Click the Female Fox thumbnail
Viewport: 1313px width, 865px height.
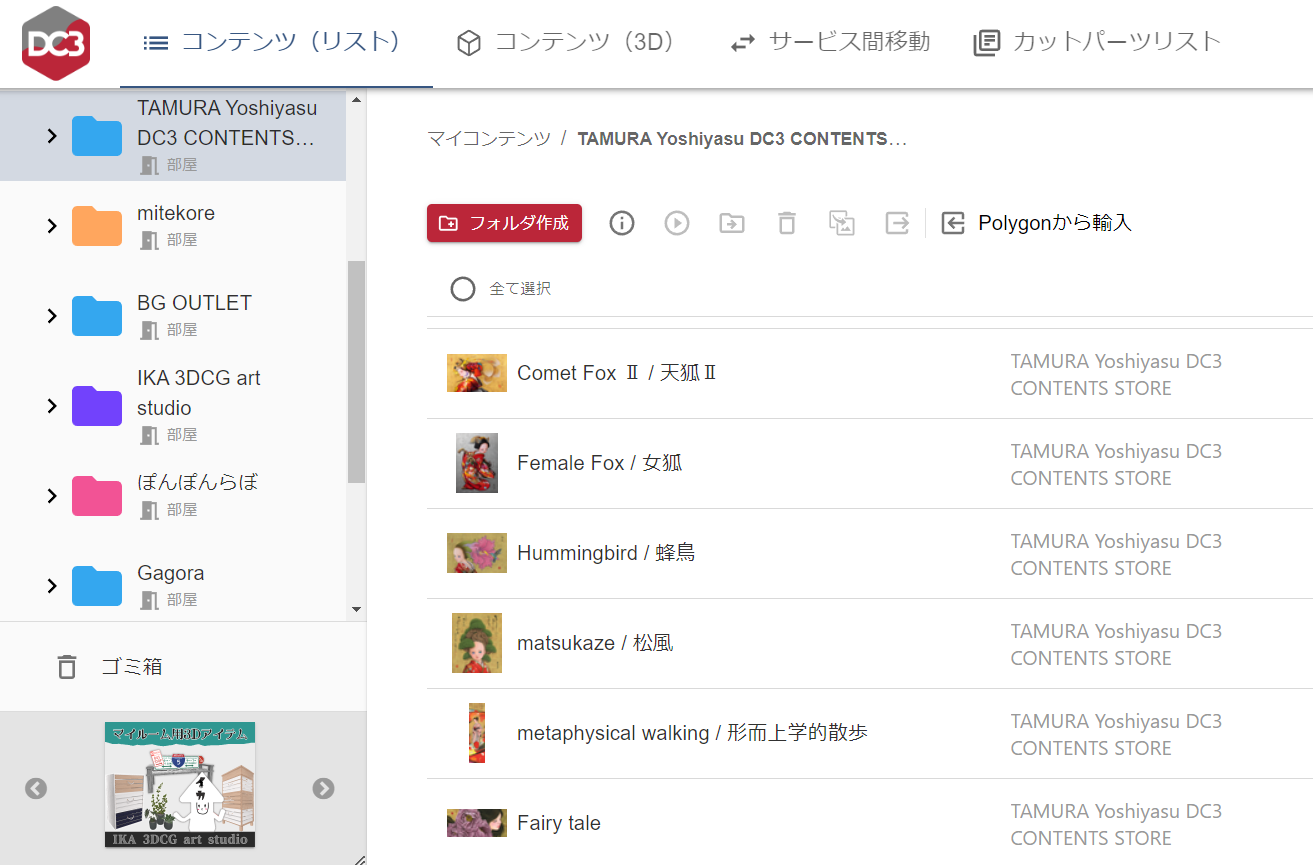point(477,463)
